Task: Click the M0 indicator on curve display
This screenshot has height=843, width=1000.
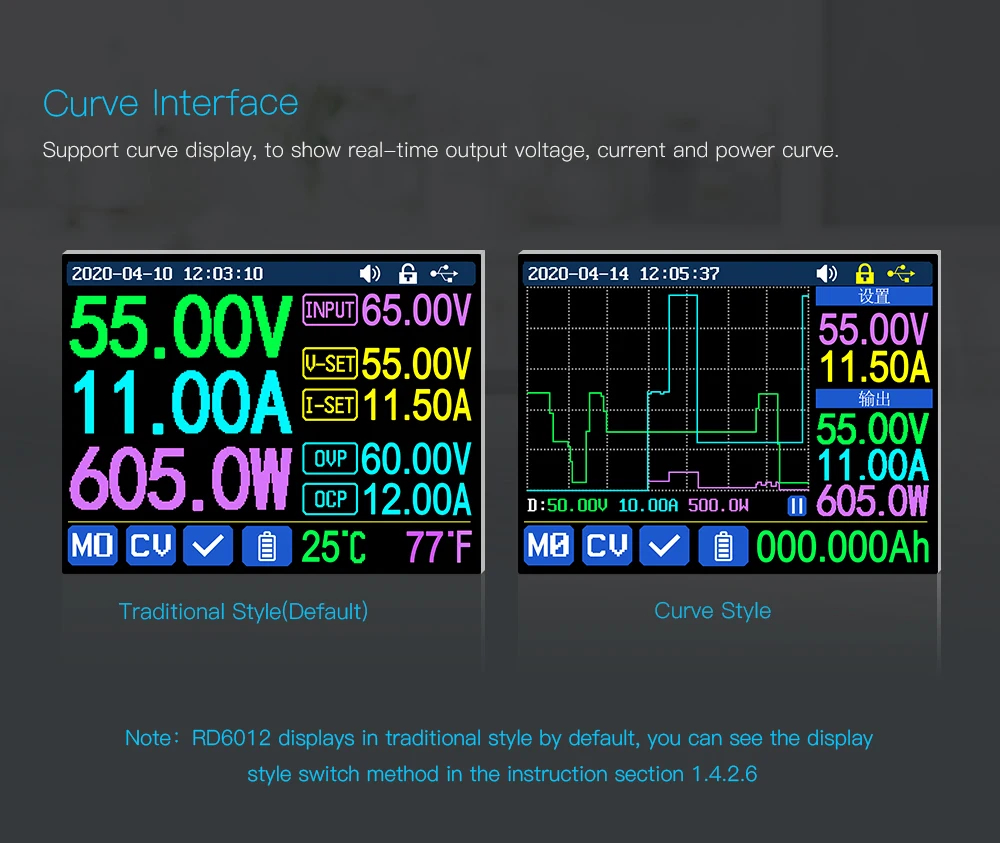Action: coord(549,546)
